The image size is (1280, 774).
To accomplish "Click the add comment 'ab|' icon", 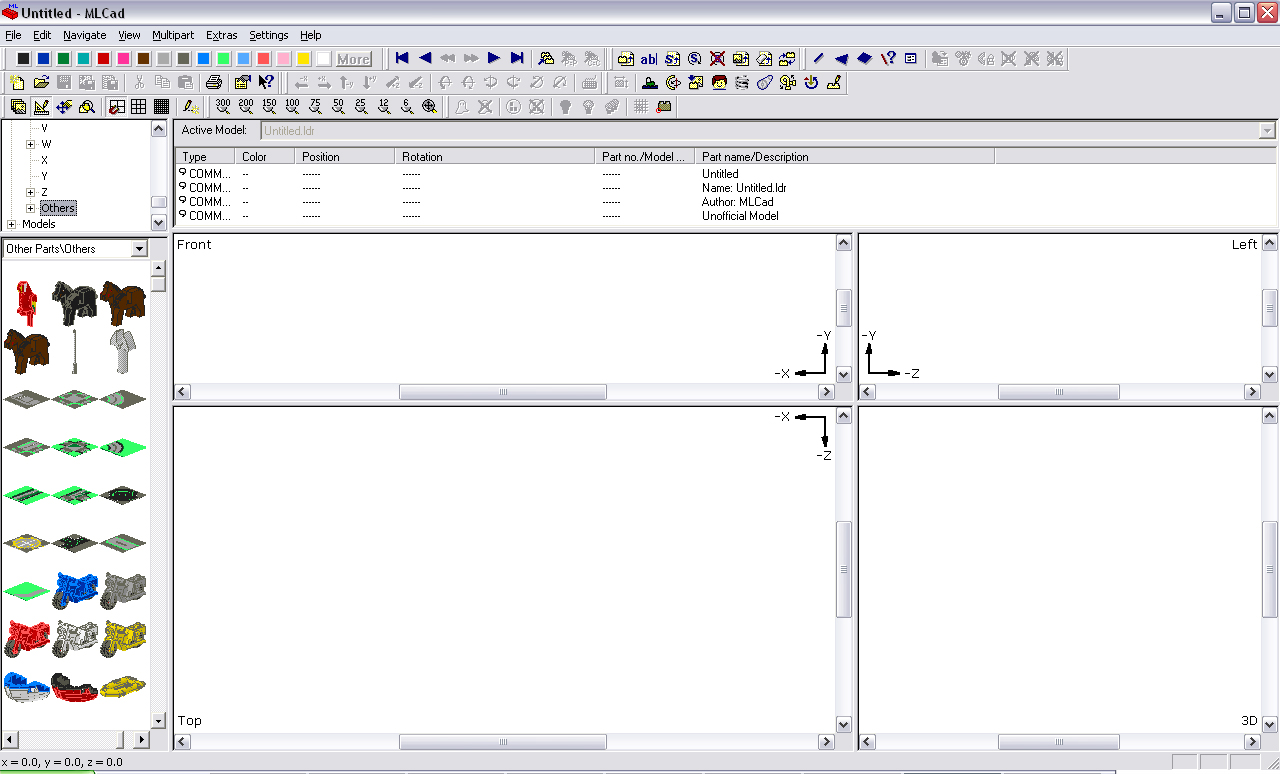I will coord(648,59).
